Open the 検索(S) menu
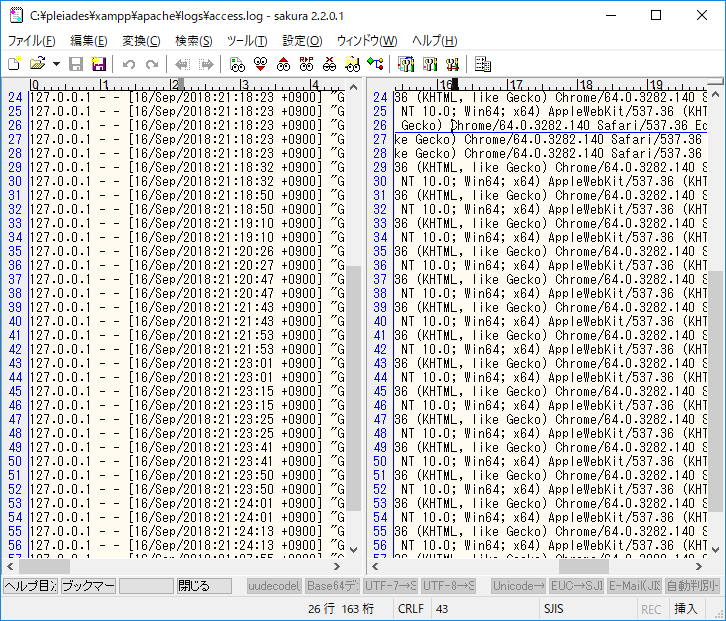 pyautogui.click(x=193, y=41)
